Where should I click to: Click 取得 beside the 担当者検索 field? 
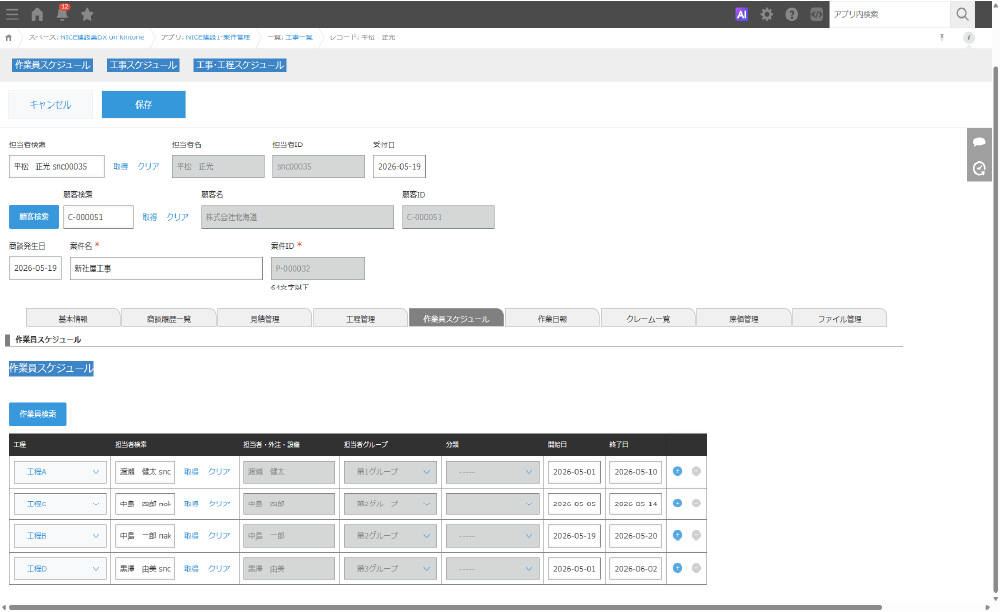click(121, 166)
